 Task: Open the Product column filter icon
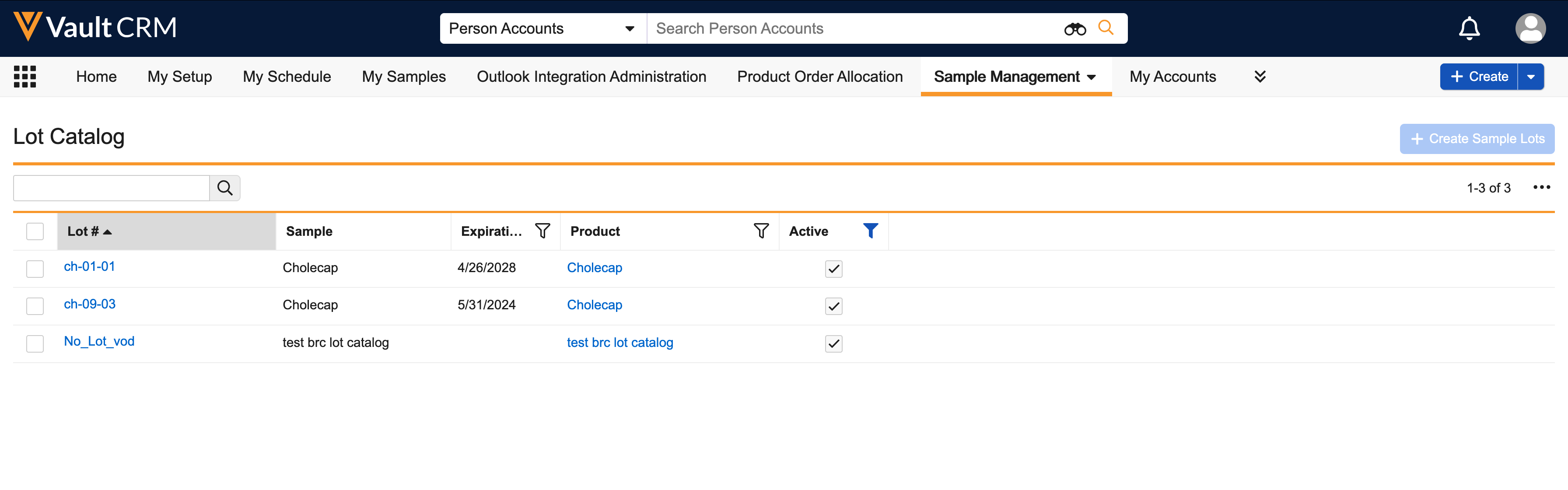pos(761,231)
